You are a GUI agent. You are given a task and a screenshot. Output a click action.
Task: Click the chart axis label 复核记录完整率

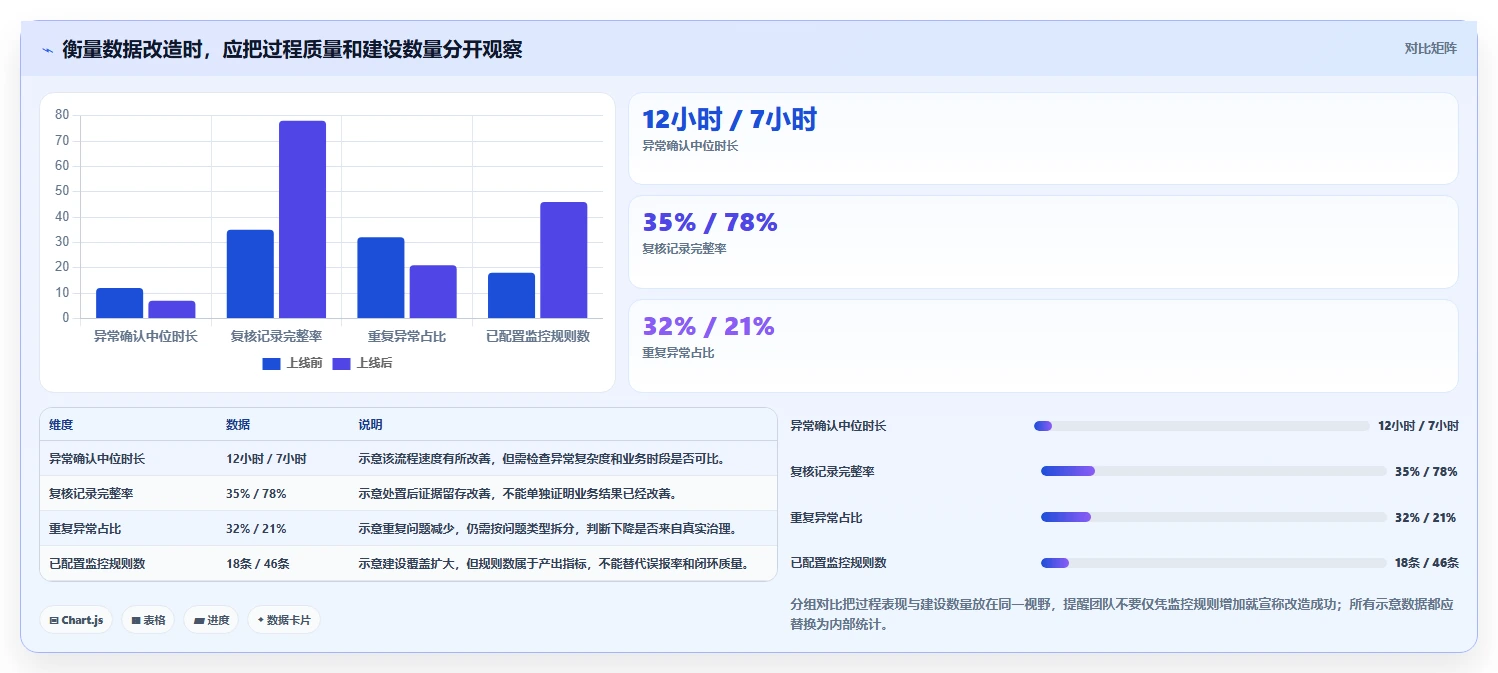click(x=276, y=336)
